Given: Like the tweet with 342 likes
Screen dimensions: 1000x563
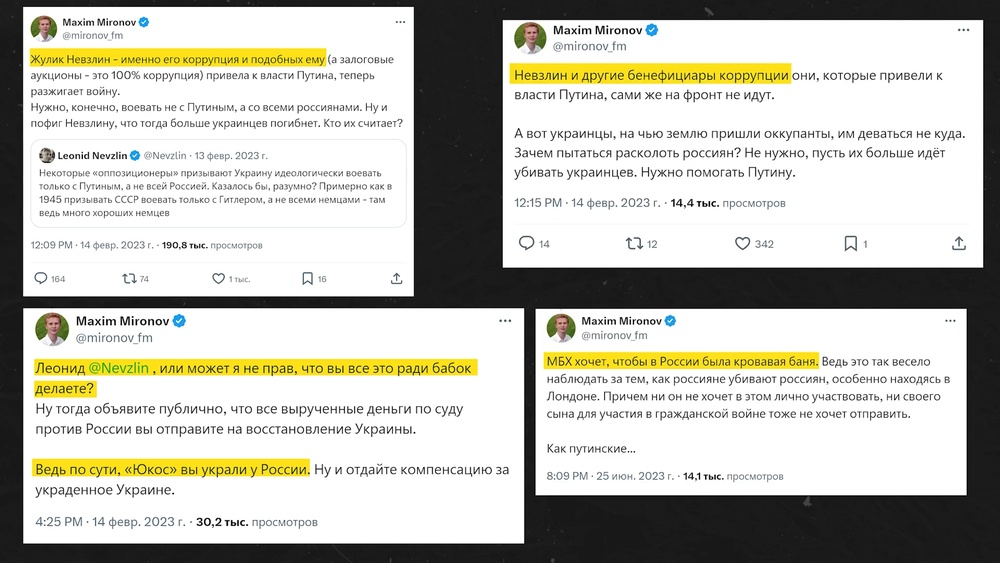Looking at the screenshot, I should [743, 243].
